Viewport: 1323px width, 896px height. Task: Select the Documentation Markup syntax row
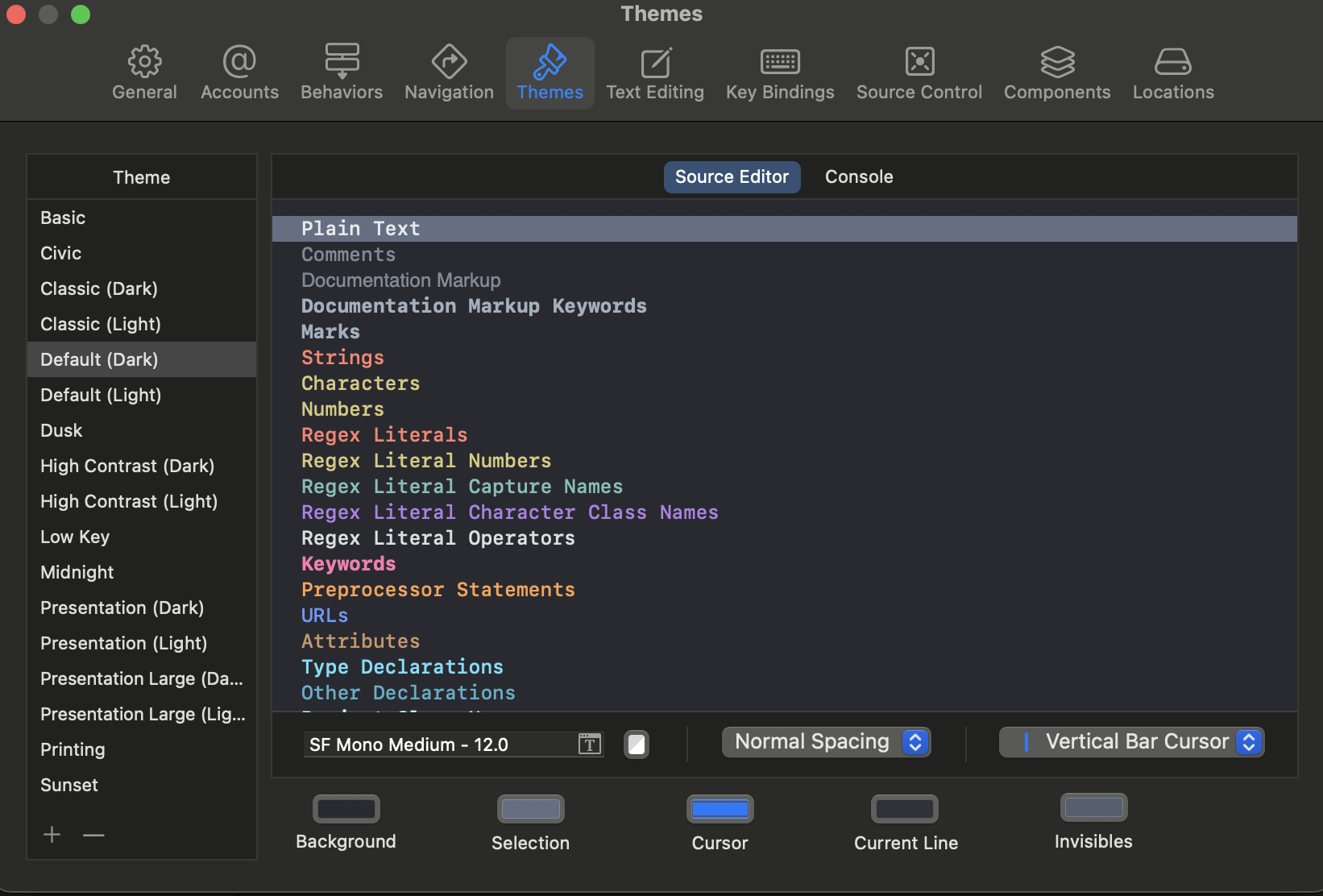click(785, 280)
